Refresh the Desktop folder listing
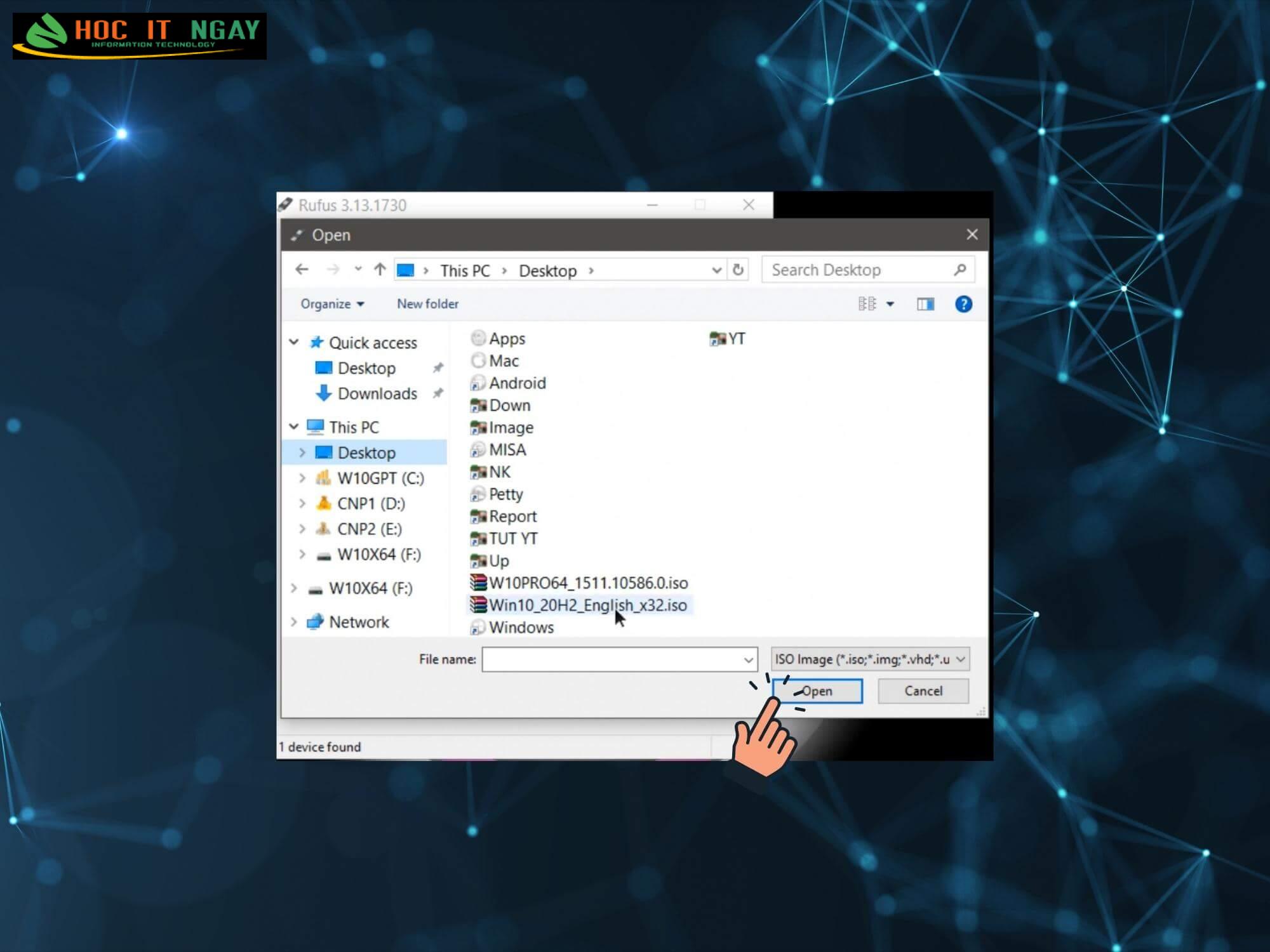 click(x=738, y=270)
